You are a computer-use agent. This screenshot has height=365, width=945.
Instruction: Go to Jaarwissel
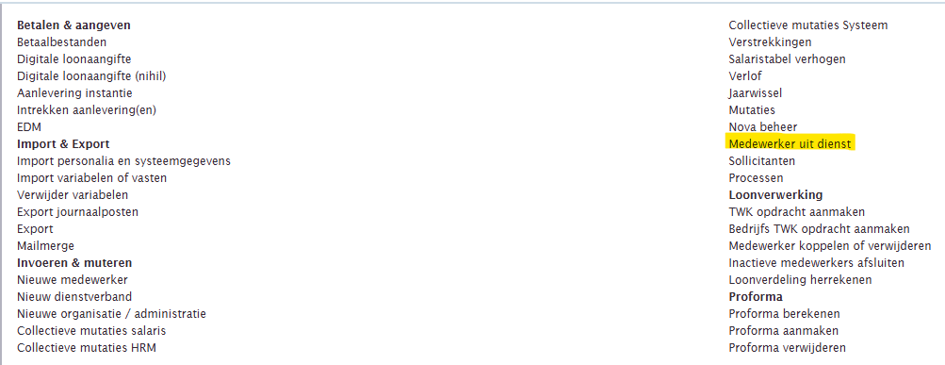pyautogui.click(x=755, y=93)
